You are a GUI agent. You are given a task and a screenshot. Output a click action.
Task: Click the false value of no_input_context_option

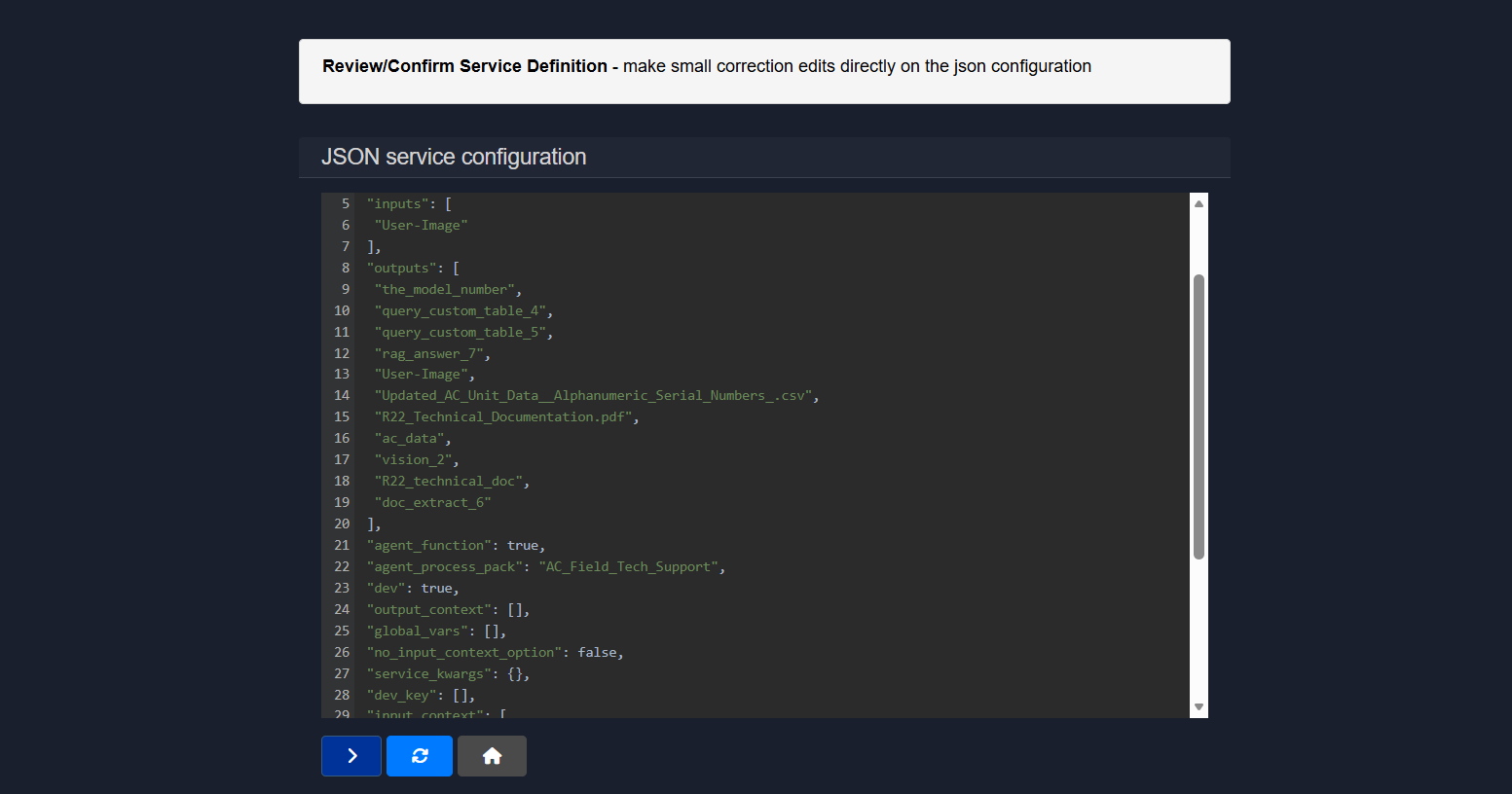tap(597, 653)
